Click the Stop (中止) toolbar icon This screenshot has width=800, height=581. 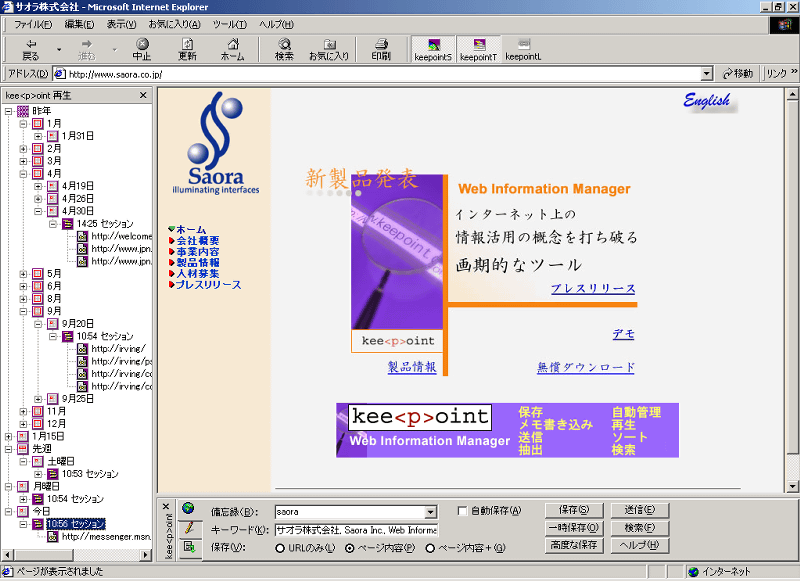pos(142,49)
